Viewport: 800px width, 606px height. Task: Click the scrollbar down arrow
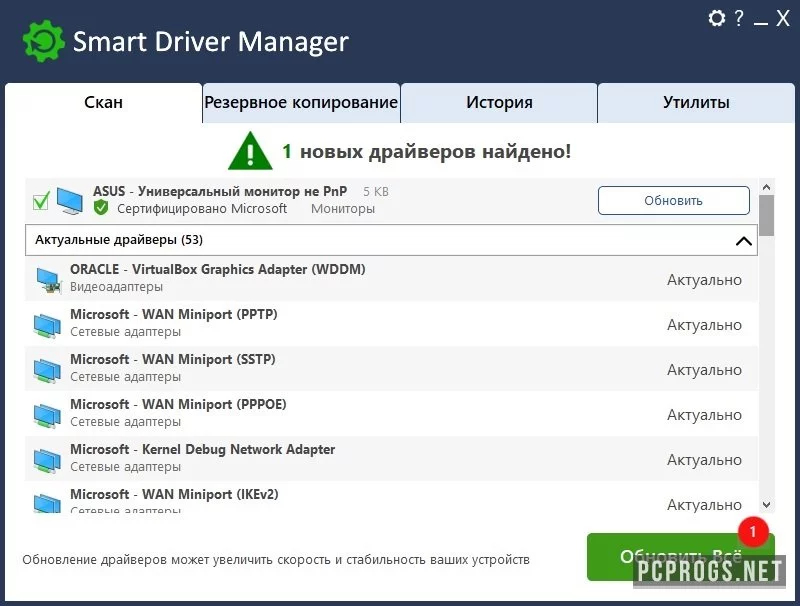(x=766, y=505)
